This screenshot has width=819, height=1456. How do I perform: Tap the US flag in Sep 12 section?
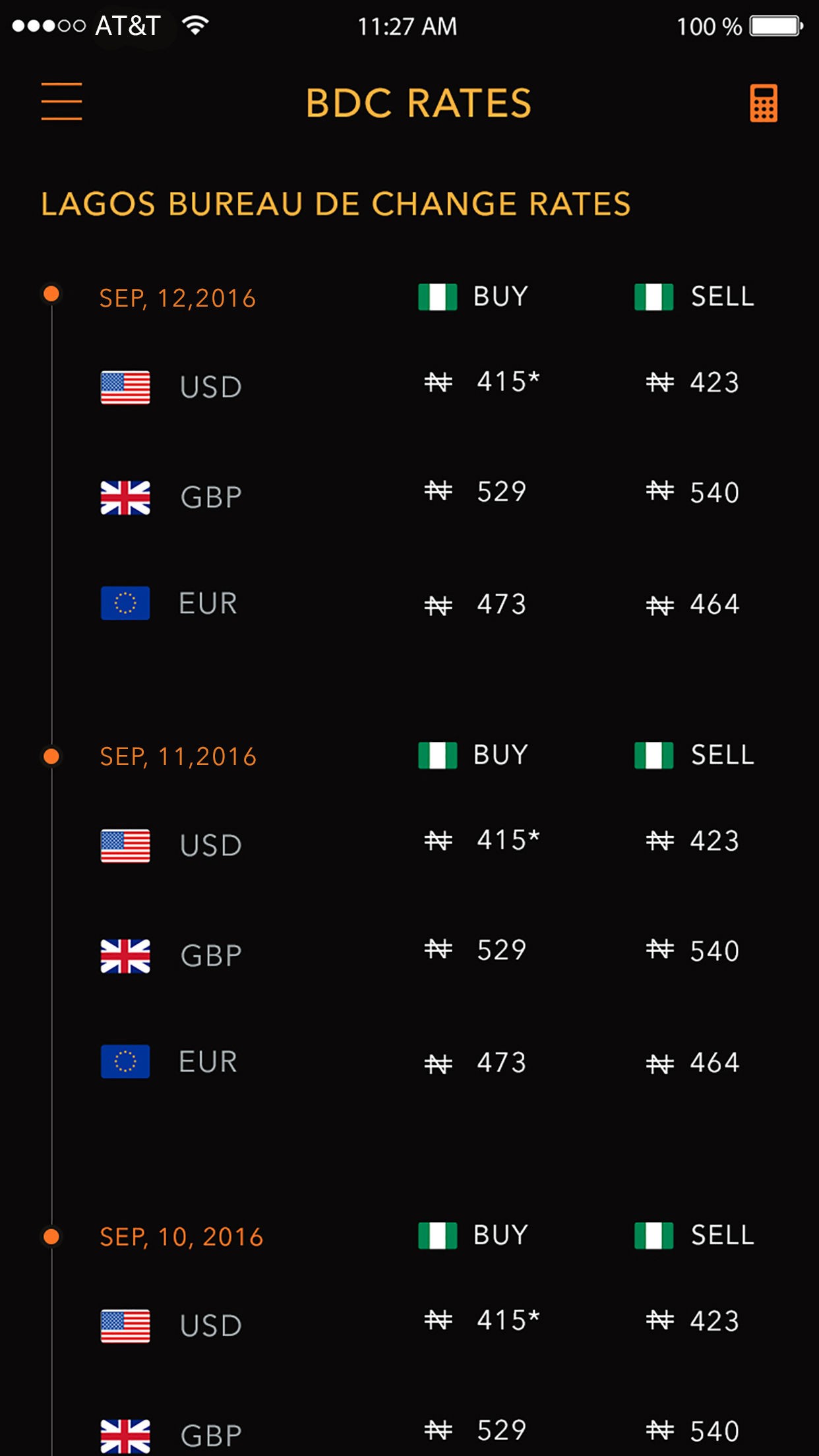click(125, 387)
